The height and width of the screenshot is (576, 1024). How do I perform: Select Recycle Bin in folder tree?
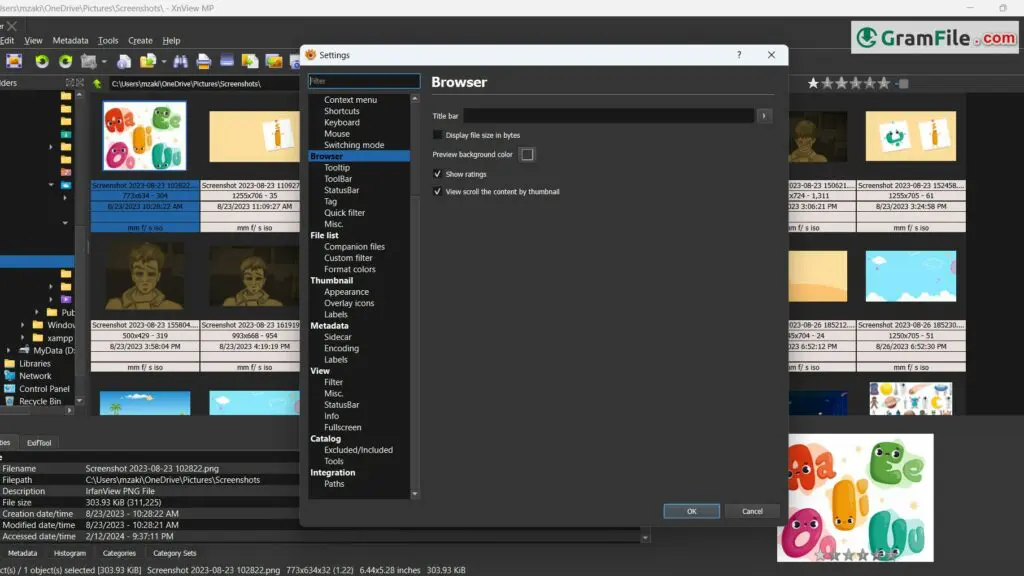click(x=40, y=402)
